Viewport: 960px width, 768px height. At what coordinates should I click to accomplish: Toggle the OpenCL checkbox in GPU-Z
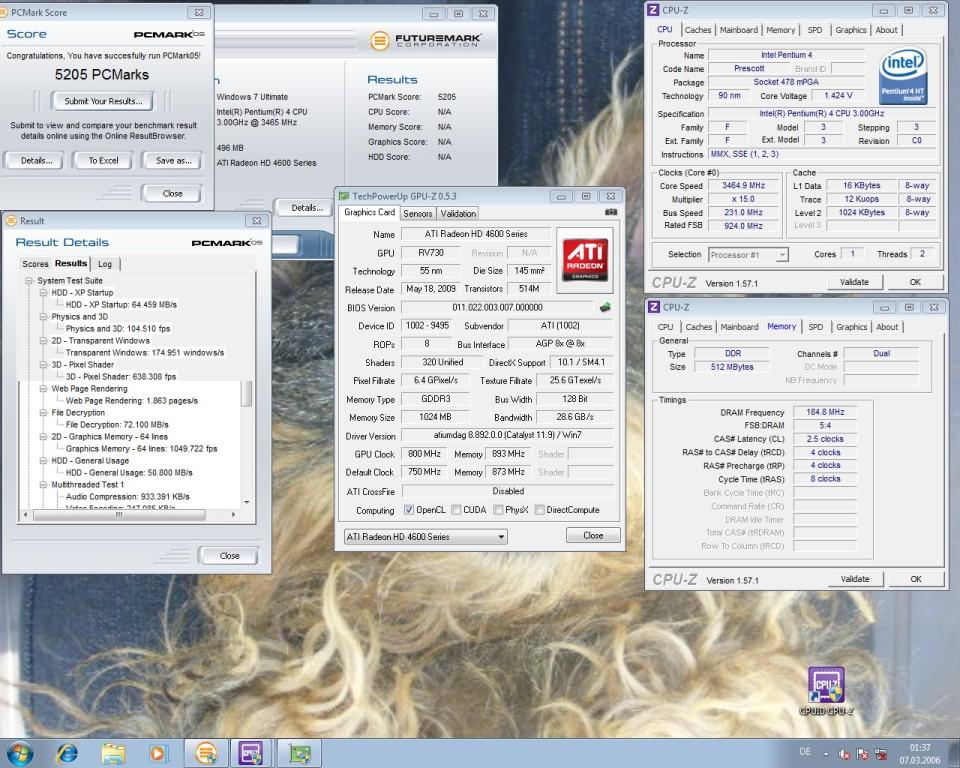coord(409,510)
